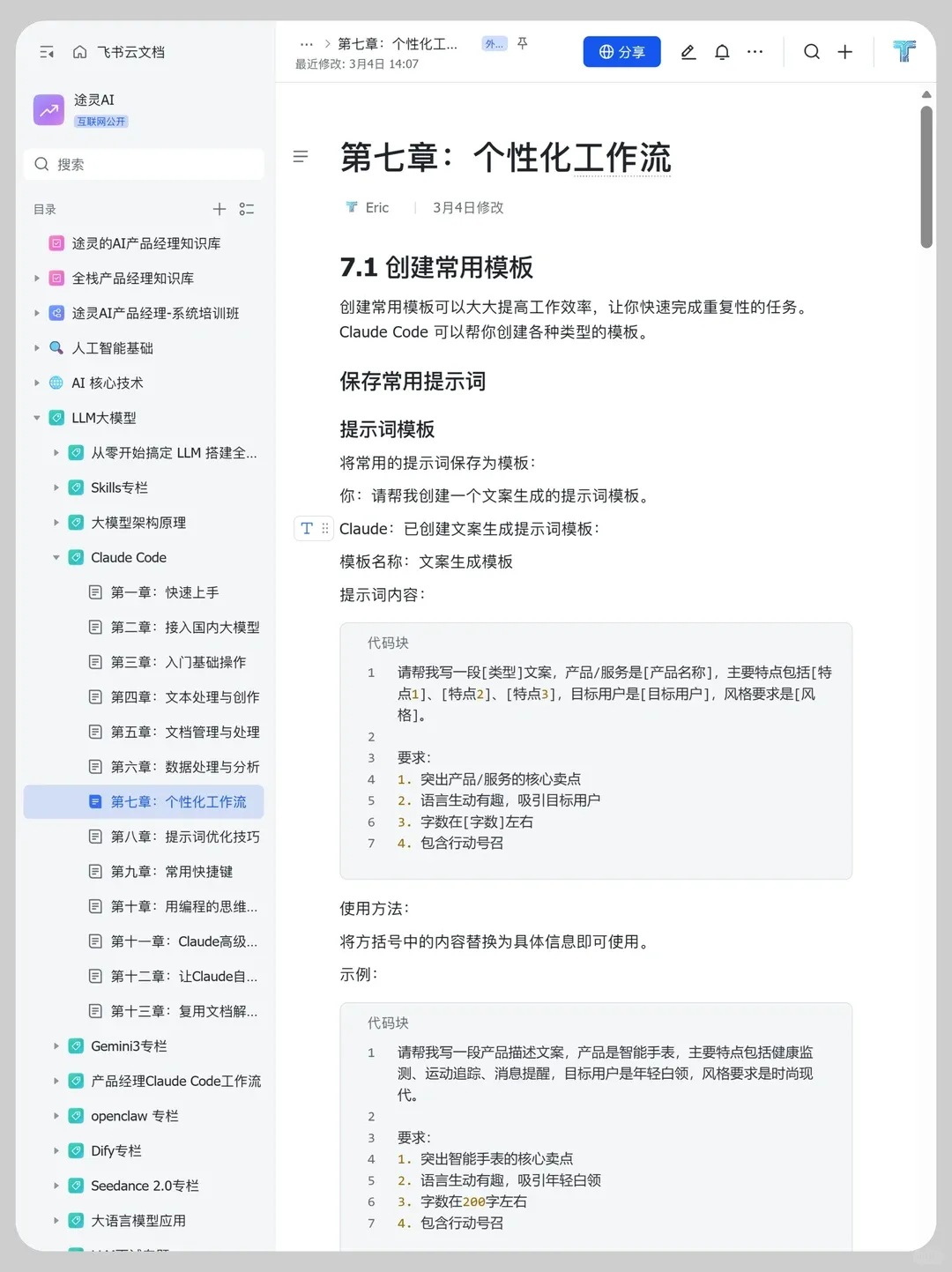Open Feishu Docs home icon
Screen dimensions: 952x1272
coord(79,52)
